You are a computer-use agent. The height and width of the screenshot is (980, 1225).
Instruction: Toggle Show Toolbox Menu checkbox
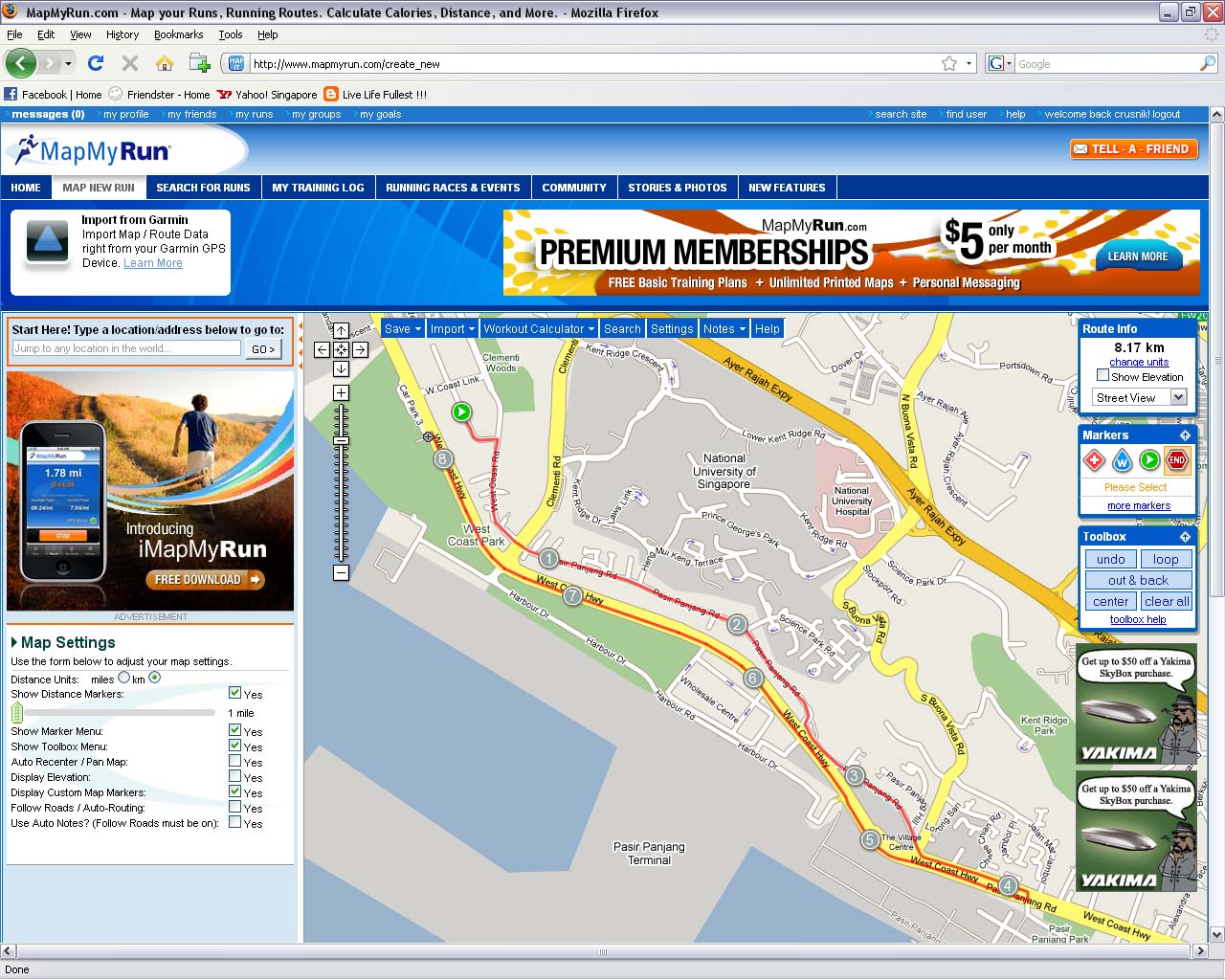point(234,746)
